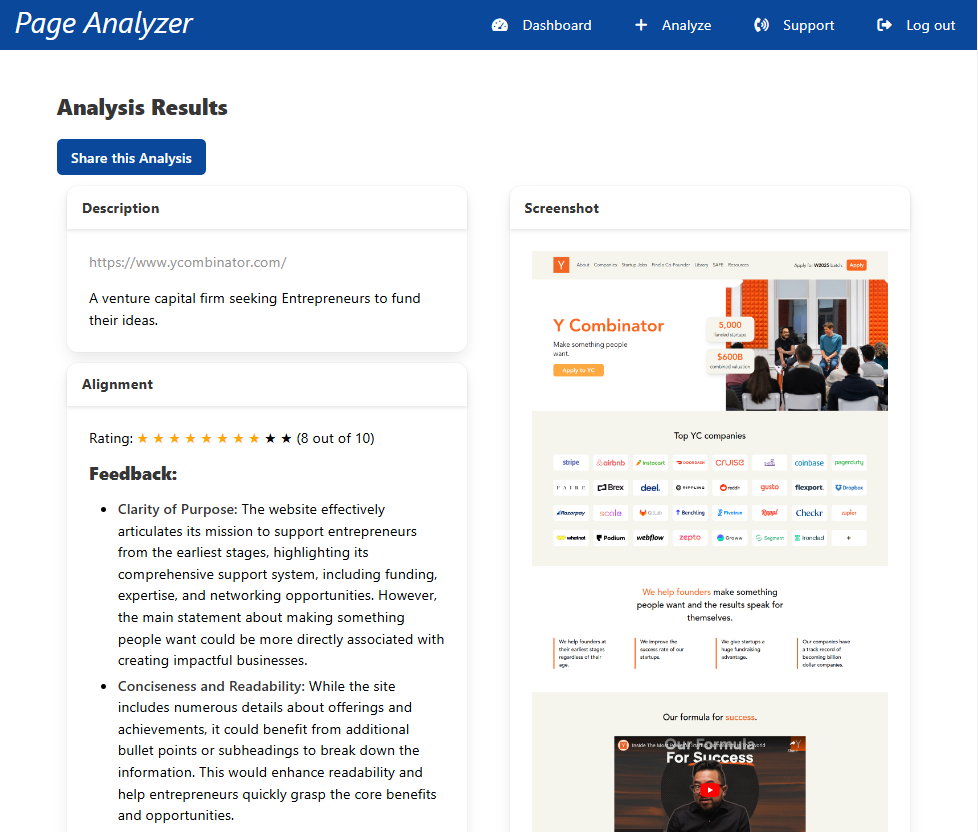Click the Clarity of Purpose feedback bullet
The image size is (978, 832).
coord(281,585)
